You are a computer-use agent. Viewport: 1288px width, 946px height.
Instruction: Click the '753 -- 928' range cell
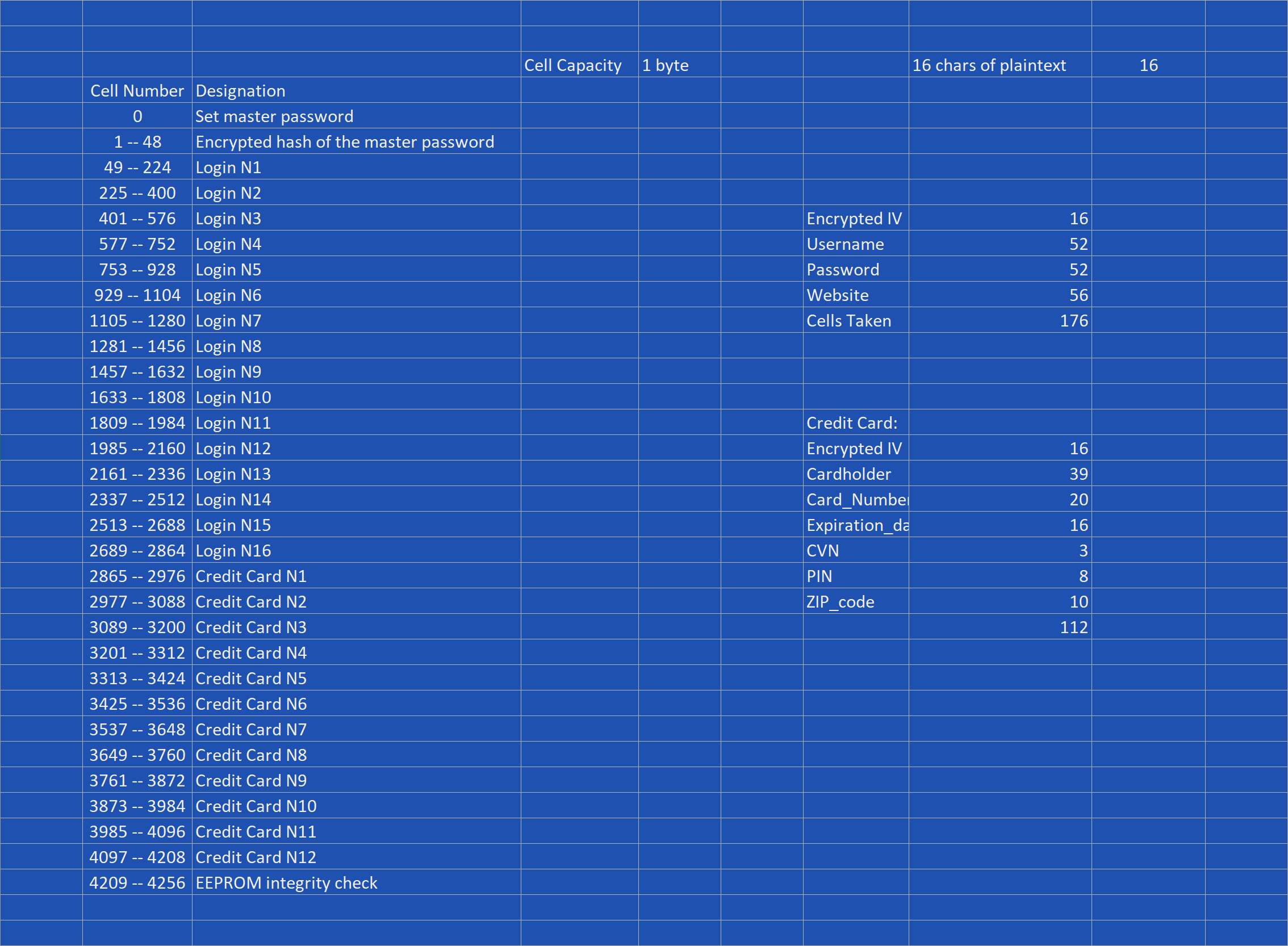[137, 269]
